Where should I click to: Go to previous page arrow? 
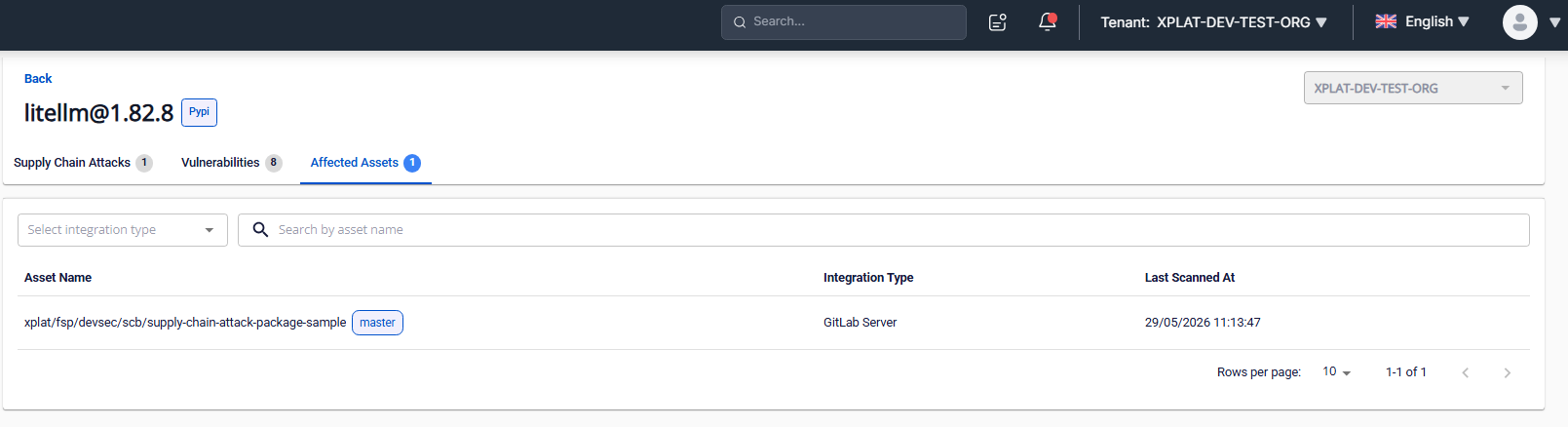point(1465,372)
